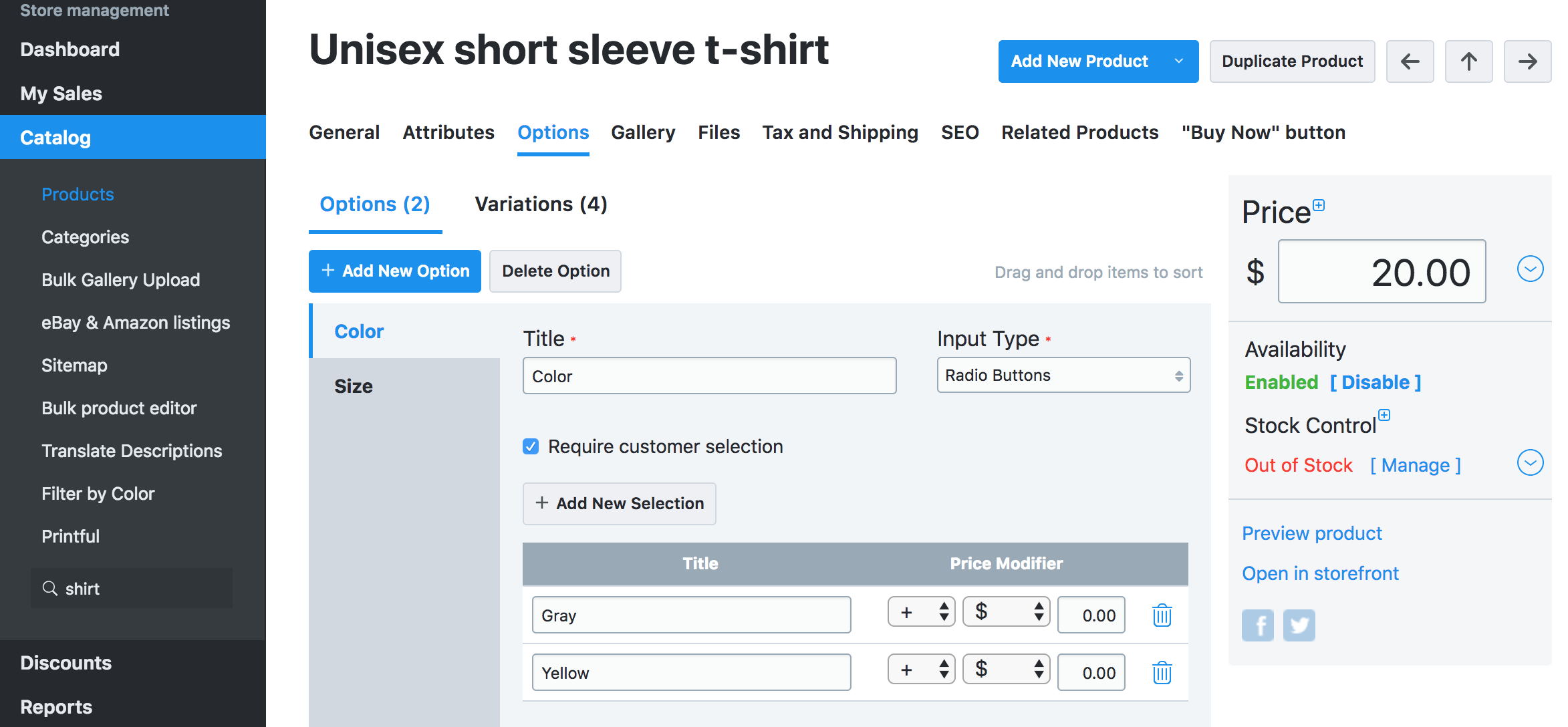Expand the price options chevron circle
Screen dimensions: 1568x727
click(1530, 269)
